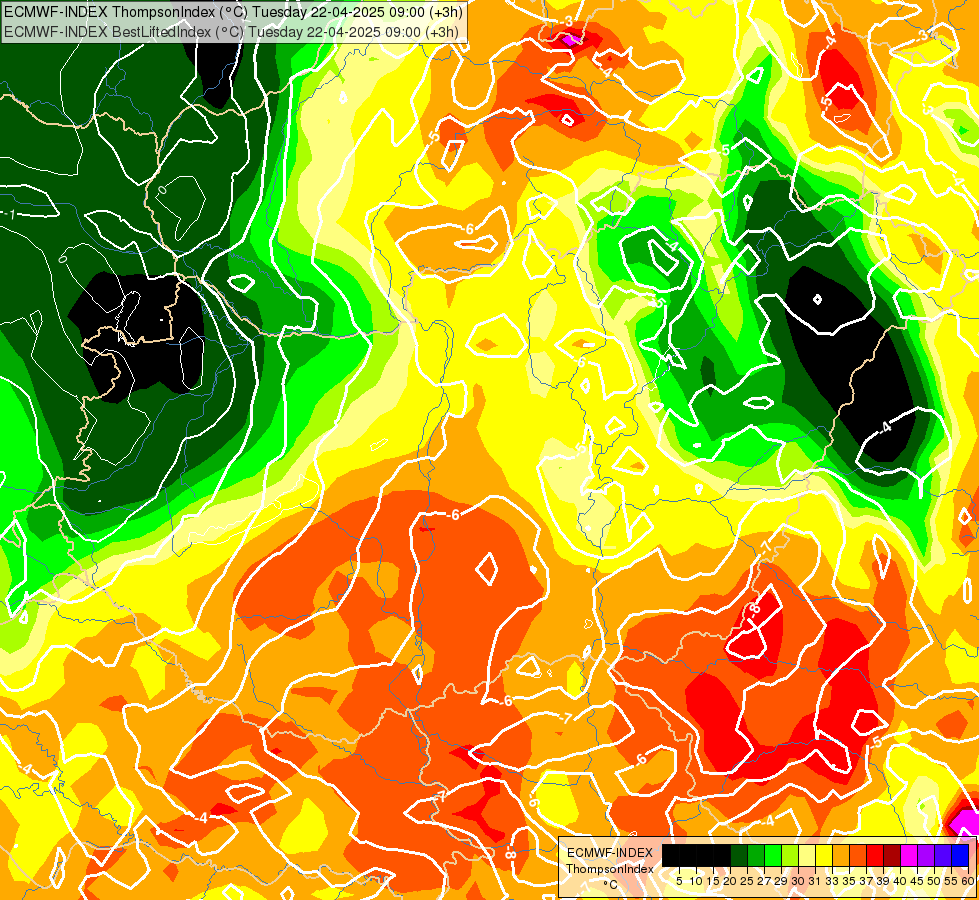Click the legend tick value 27
979x900 pixels.
pos(764,881)
